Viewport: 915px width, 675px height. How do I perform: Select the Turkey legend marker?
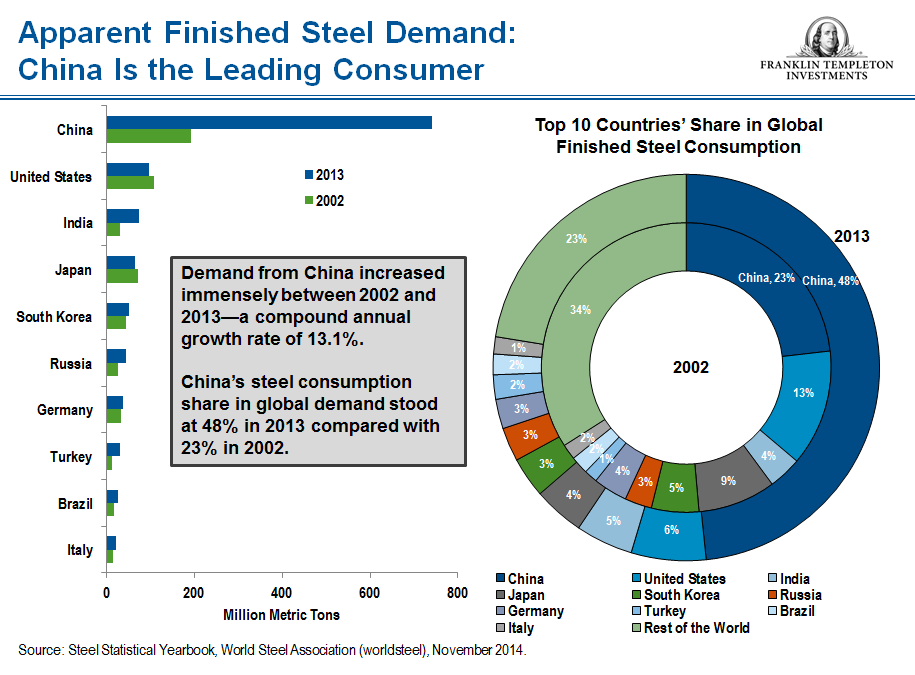point(637,611)
